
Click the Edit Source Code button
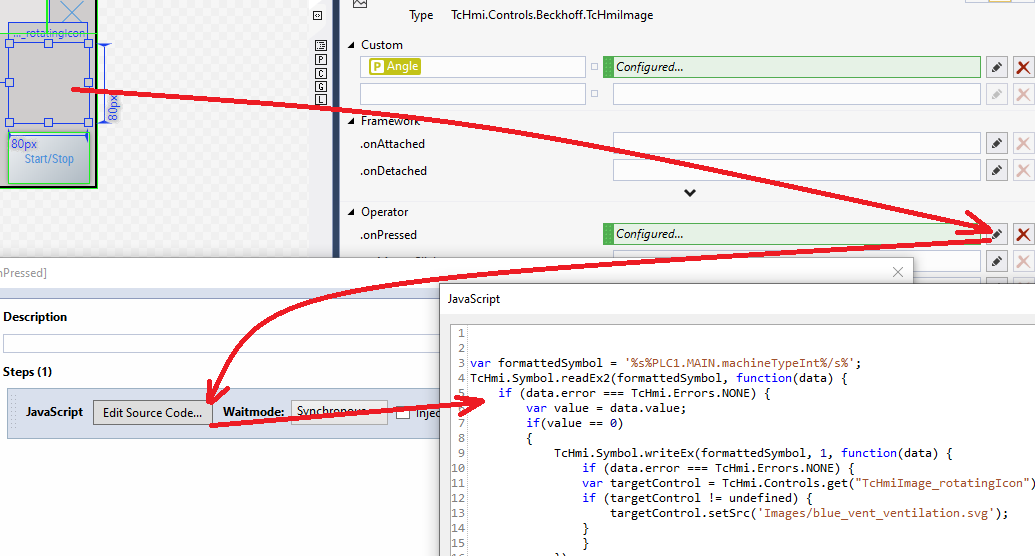tap(152, 413)
